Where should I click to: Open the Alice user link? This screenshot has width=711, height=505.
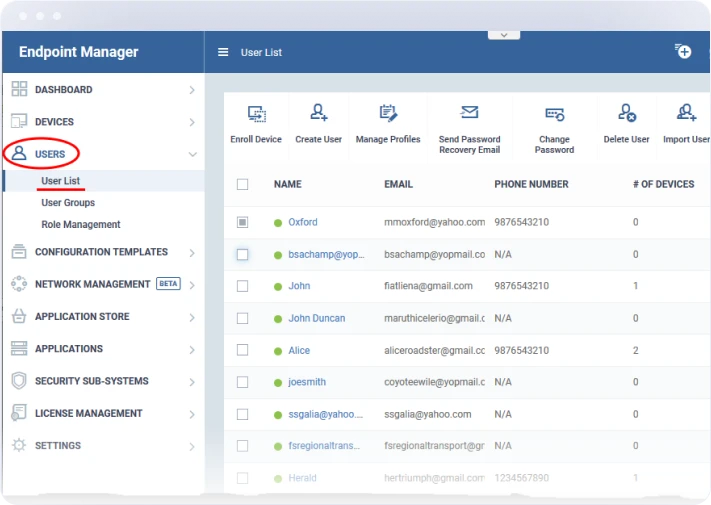(x=299, y=351)
